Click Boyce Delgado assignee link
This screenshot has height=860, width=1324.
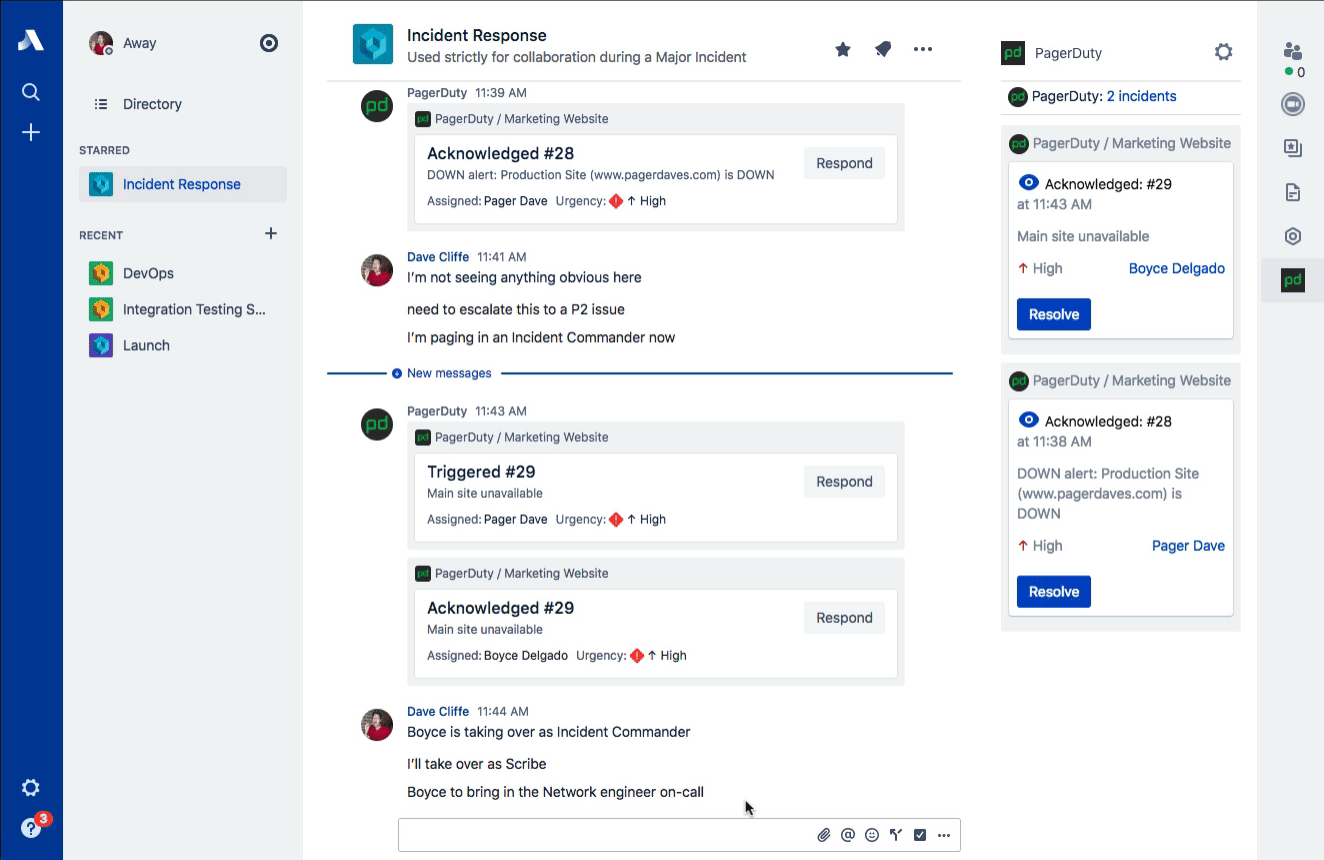[1177, 268]
